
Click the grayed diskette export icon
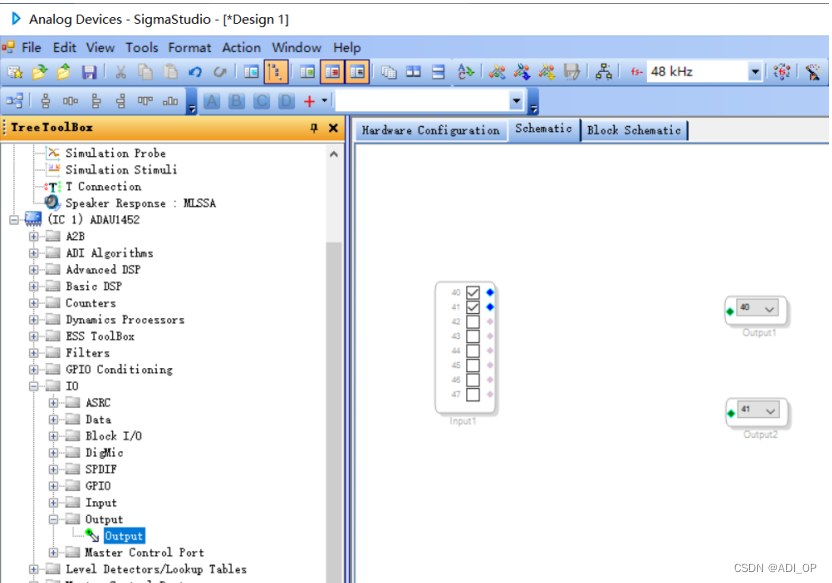pos(571,72)
